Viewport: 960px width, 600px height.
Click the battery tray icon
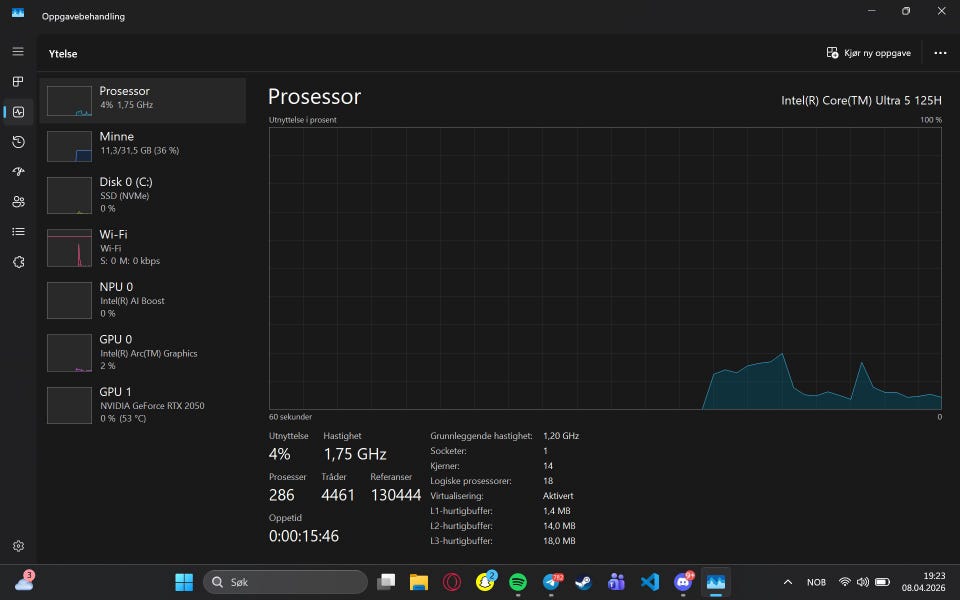882,582
